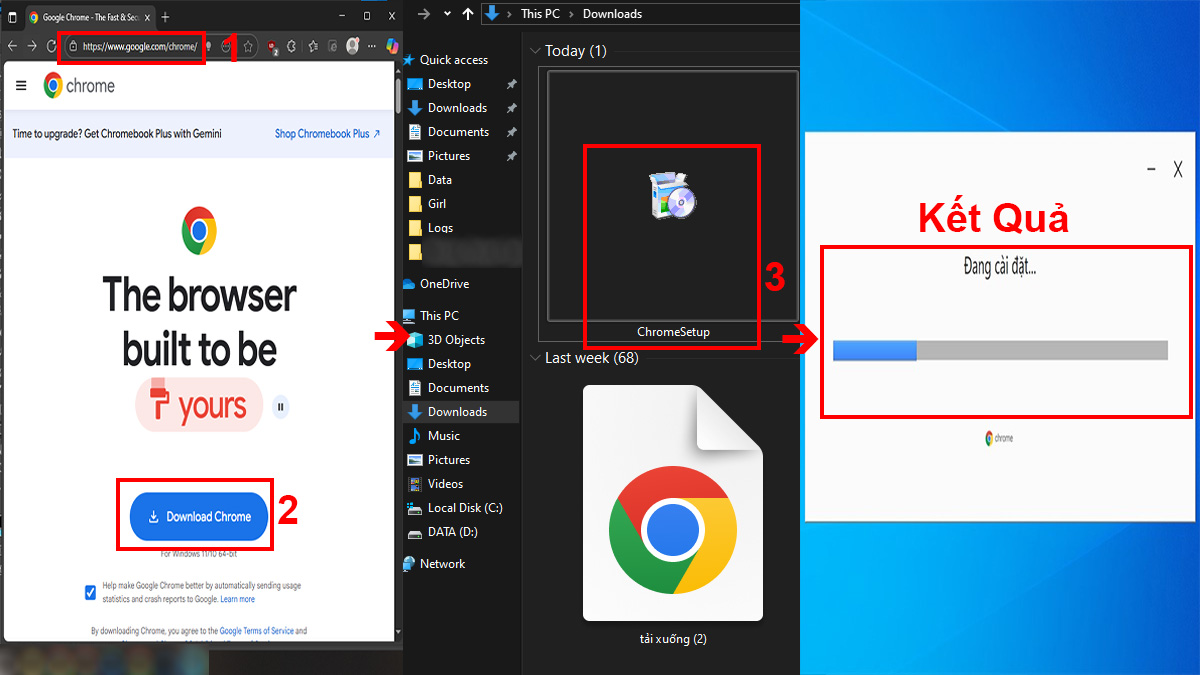Viewport: 1200px width, 675px height.
Task: Open the Favorites list icon
Action: 313,46
